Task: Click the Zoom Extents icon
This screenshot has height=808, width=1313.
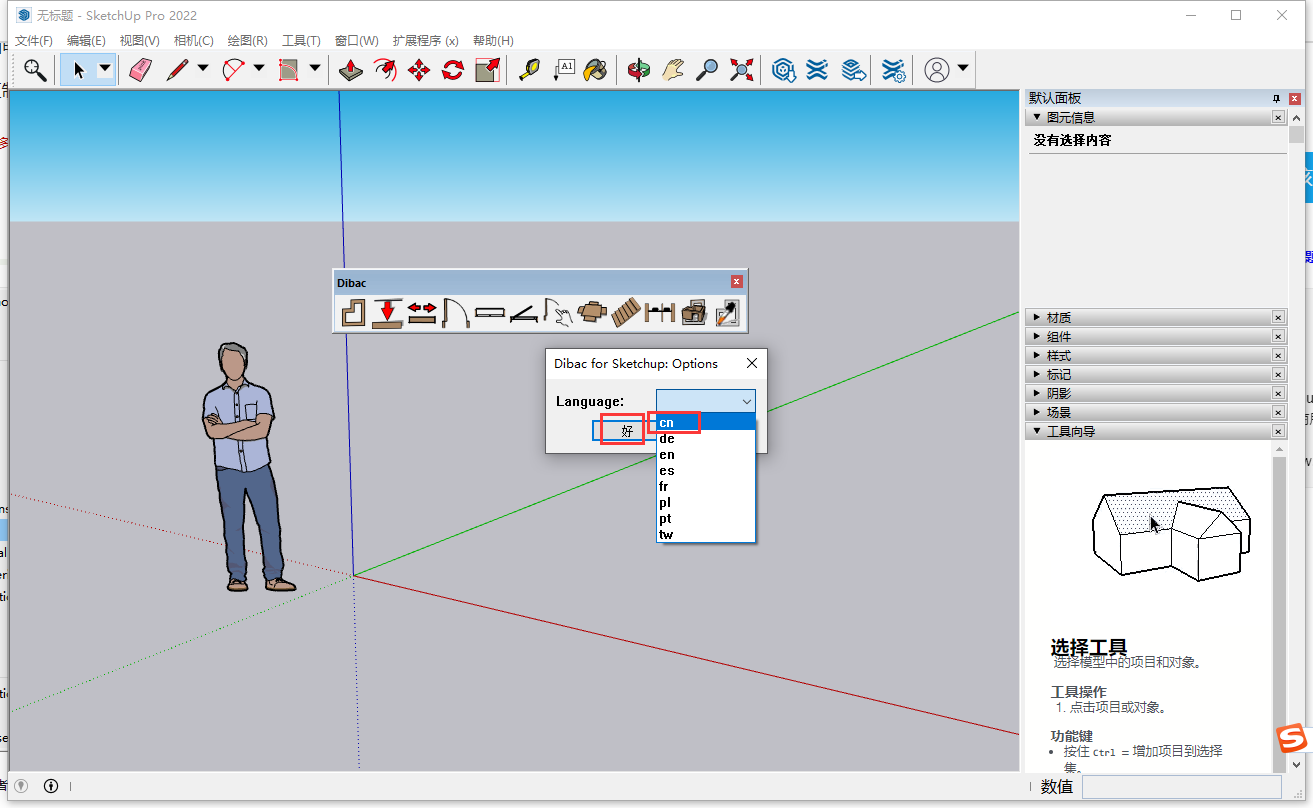Action: [x=741, y=70]
